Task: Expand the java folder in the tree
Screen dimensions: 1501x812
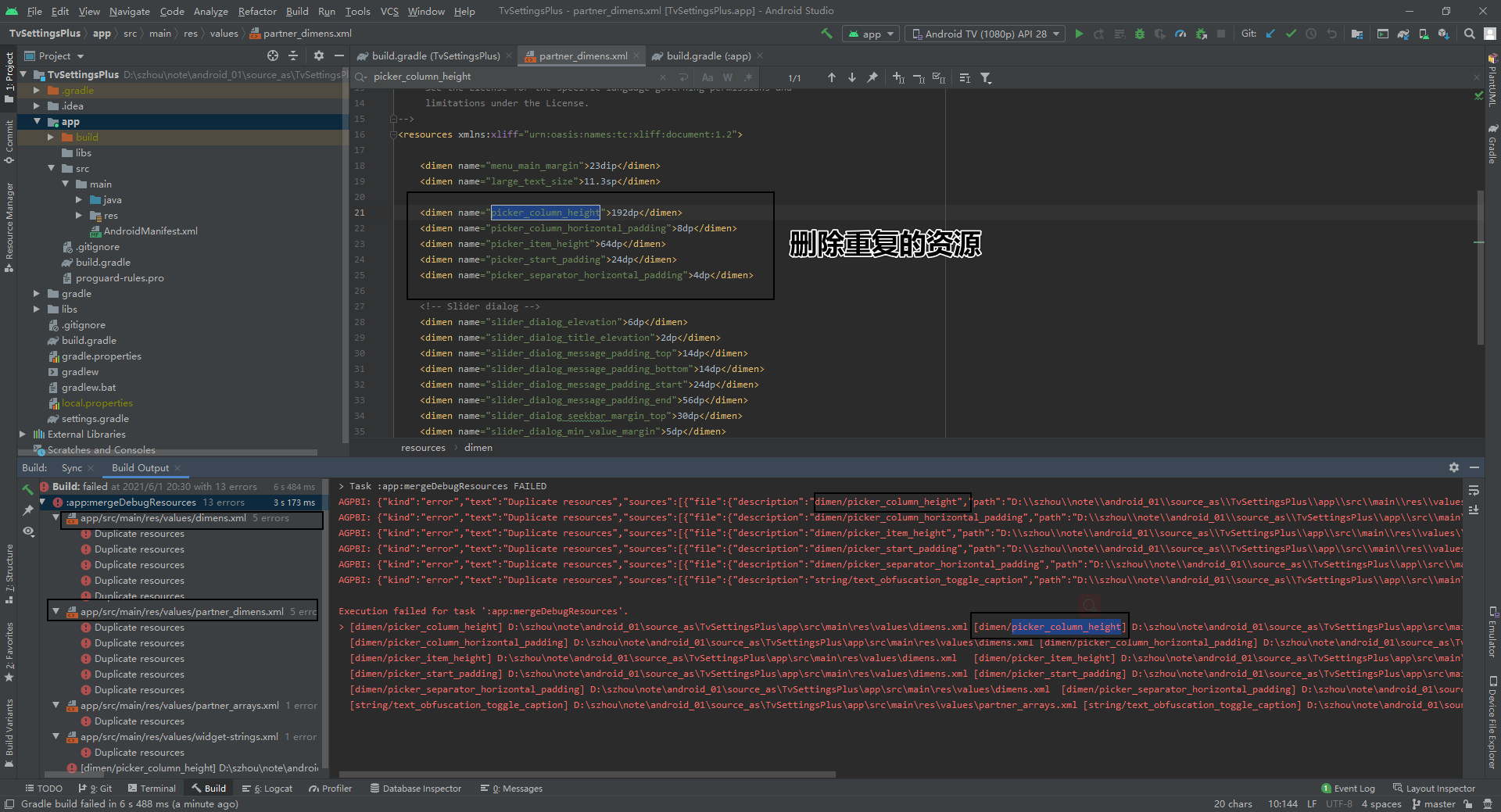Action: [x=79, y=199]
